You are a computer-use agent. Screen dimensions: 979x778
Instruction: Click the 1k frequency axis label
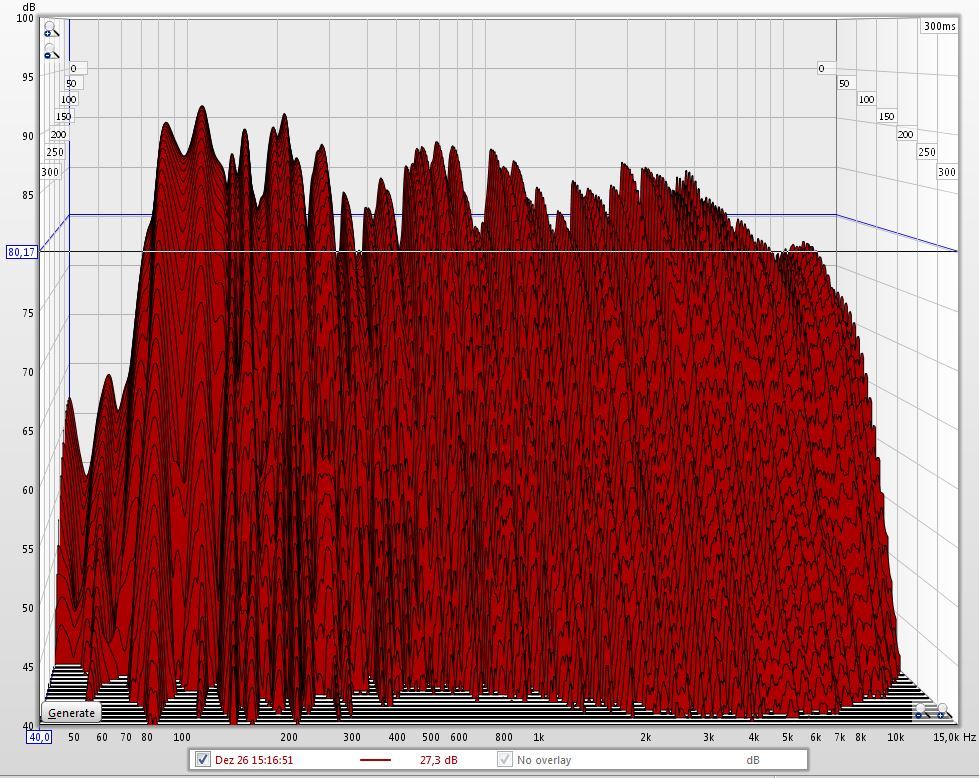538,737
